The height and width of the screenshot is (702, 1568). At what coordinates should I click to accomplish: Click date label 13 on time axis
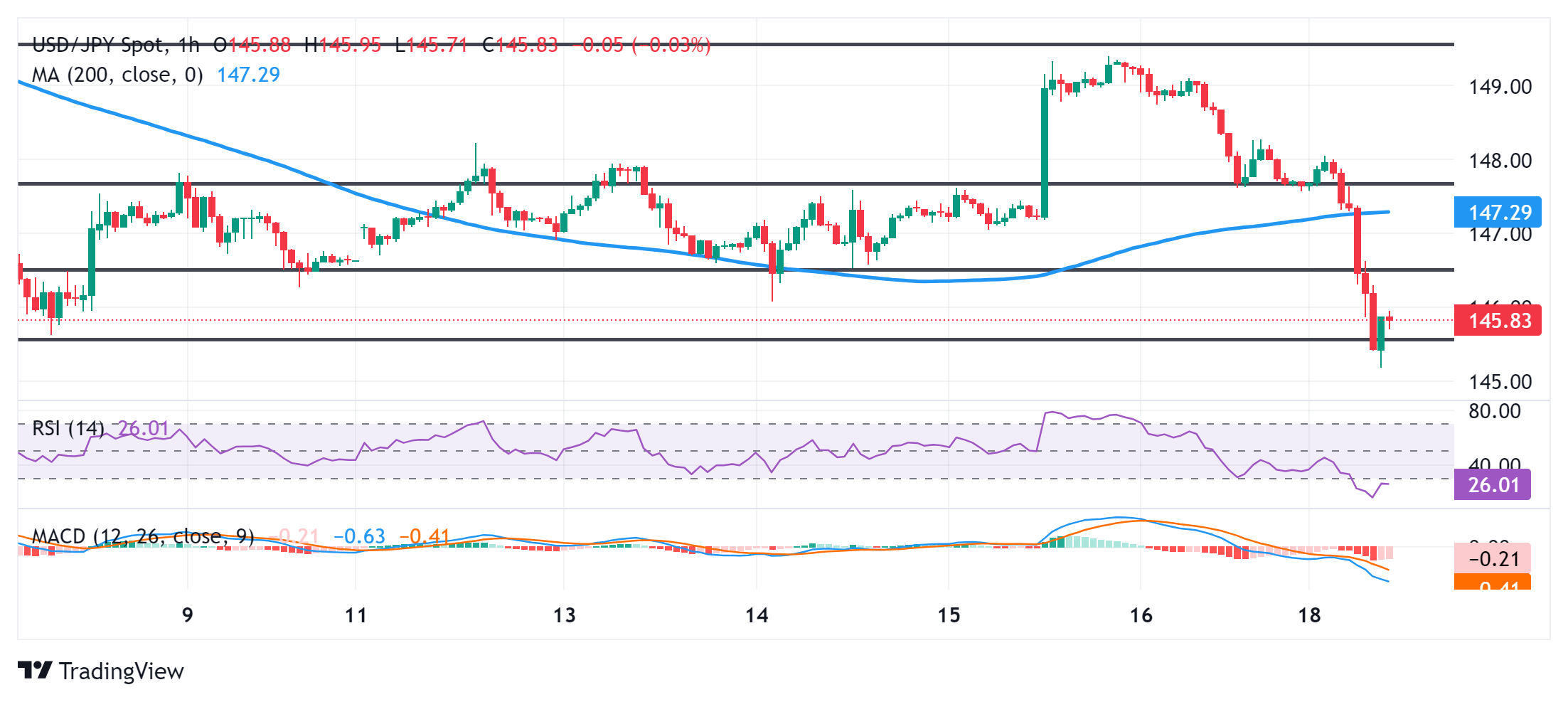coord(564,615)
